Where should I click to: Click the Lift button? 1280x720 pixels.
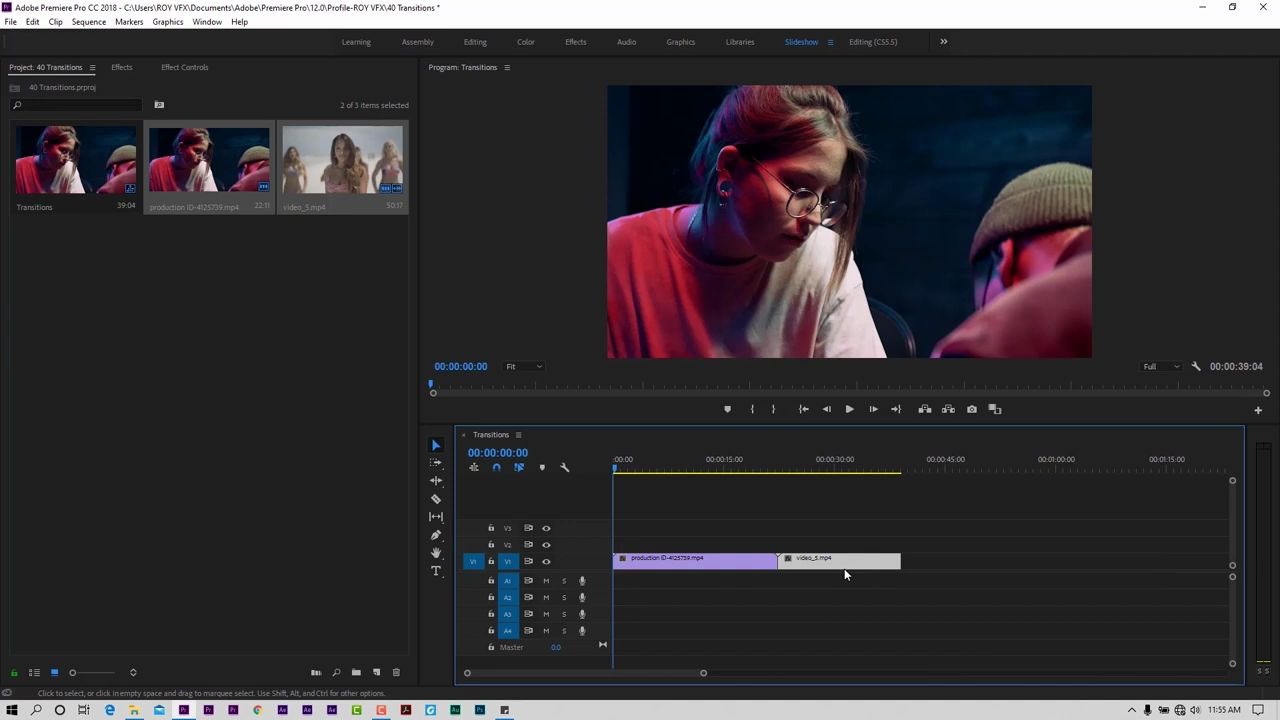point(925,409)
